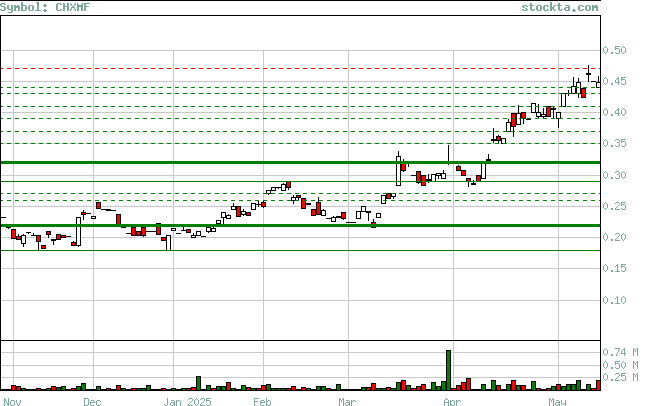The height and width of the screenshot is (406, 655).
Task: Click the Mar month label
Action: click(347, 402)
